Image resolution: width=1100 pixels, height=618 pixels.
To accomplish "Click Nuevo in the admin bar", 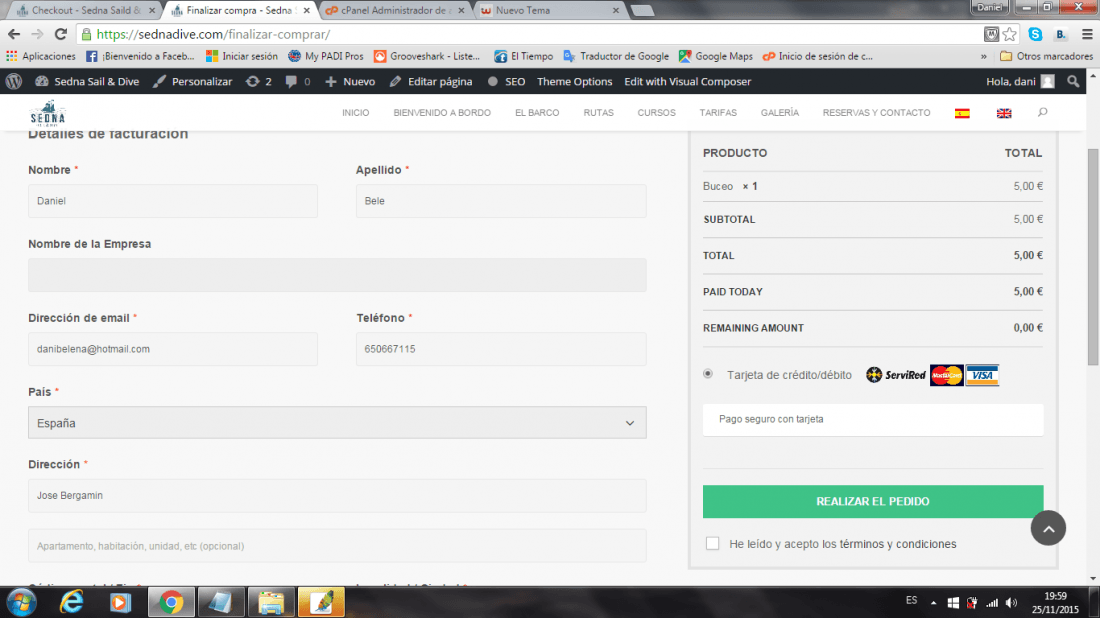I will pos(350,81).
